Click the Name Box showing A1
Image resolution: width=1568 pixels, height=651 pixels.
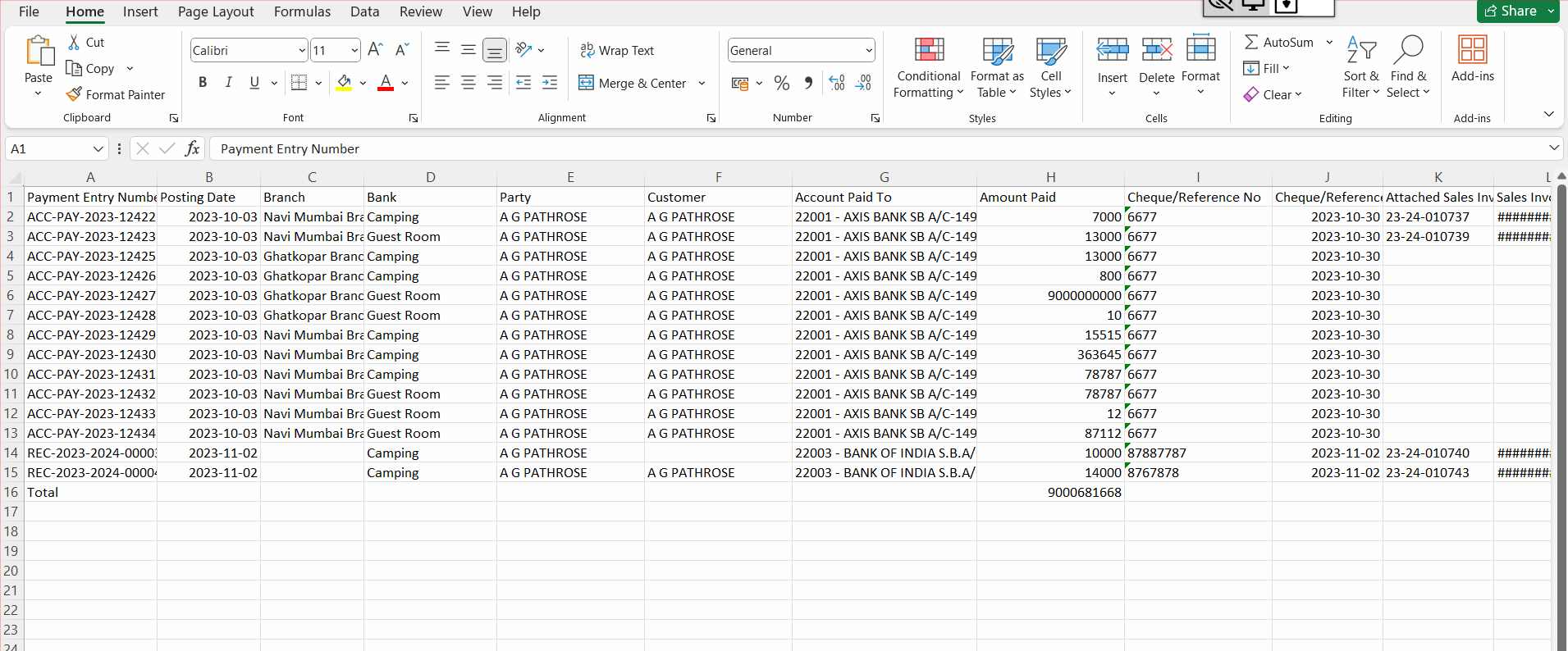click(49, 148)
